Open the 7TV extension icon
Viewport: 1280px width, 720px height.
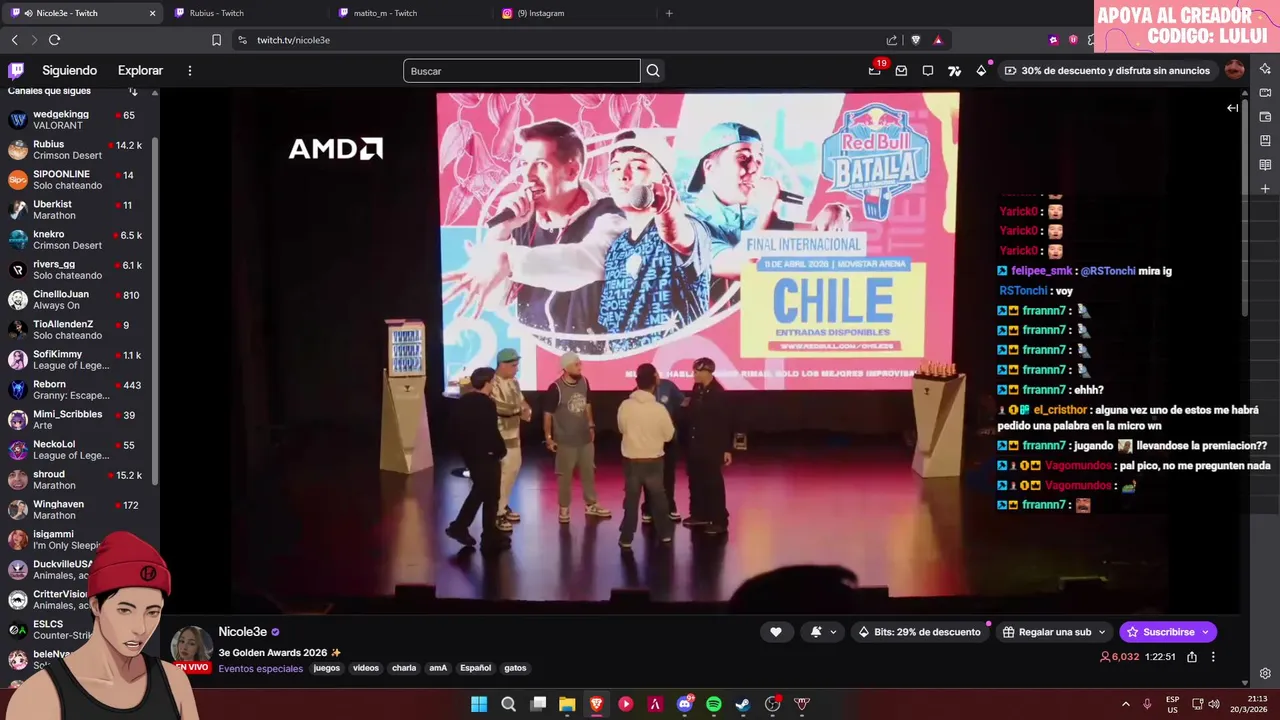coord(955,71)
